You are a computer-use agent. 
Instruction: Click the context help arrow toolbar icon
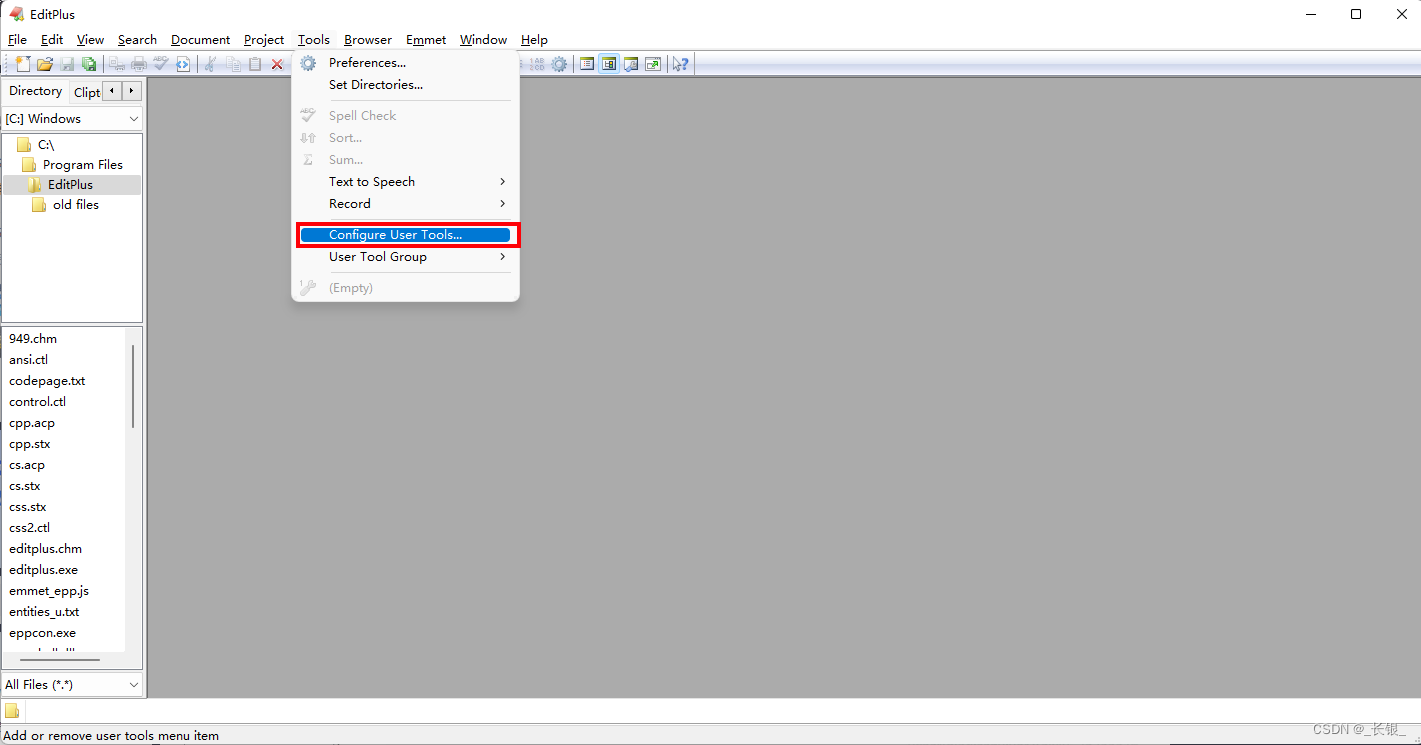680,63
